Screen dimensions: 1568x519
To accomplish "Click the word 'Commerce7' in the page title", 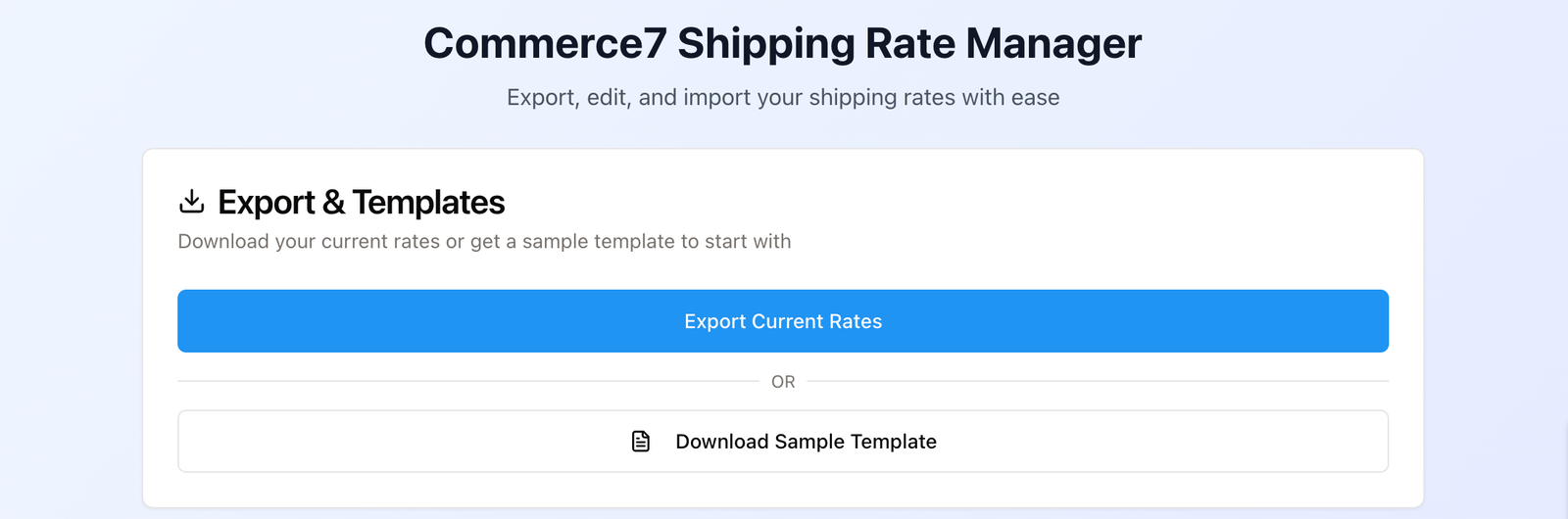I will click(x=545, y=44).
